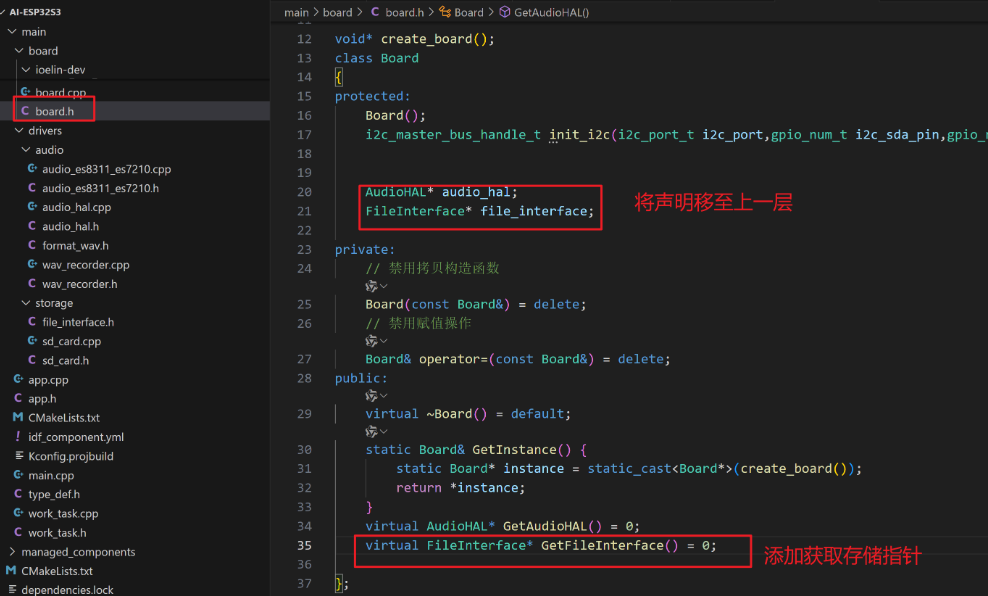988x596 pixels.
Task: Click the file_interface member declaration
Action: click(480, 212)
